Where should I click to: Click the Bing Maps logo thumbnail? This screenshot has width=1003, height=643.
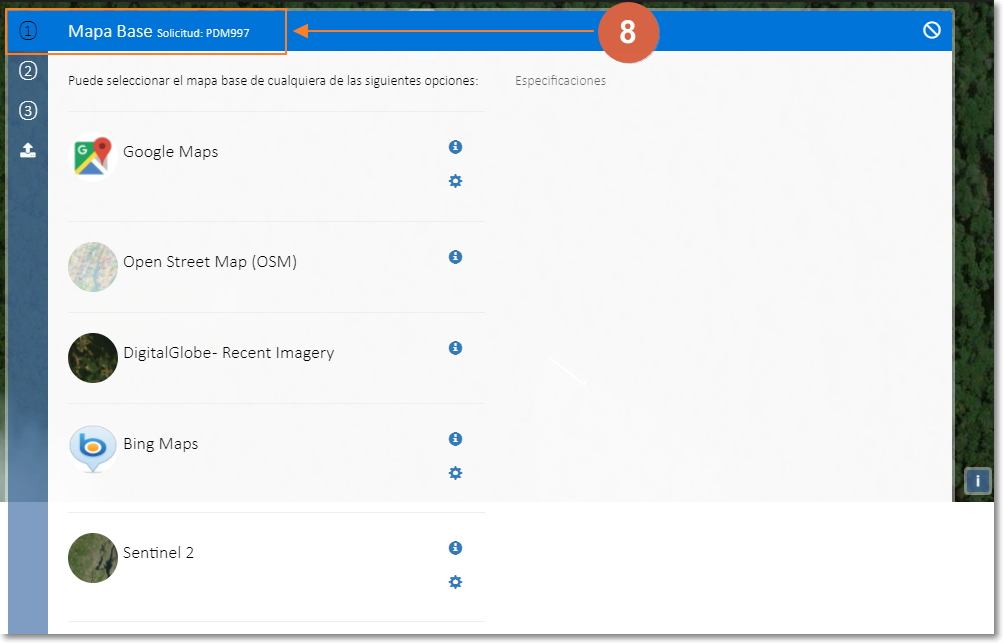tap(92, 449)
